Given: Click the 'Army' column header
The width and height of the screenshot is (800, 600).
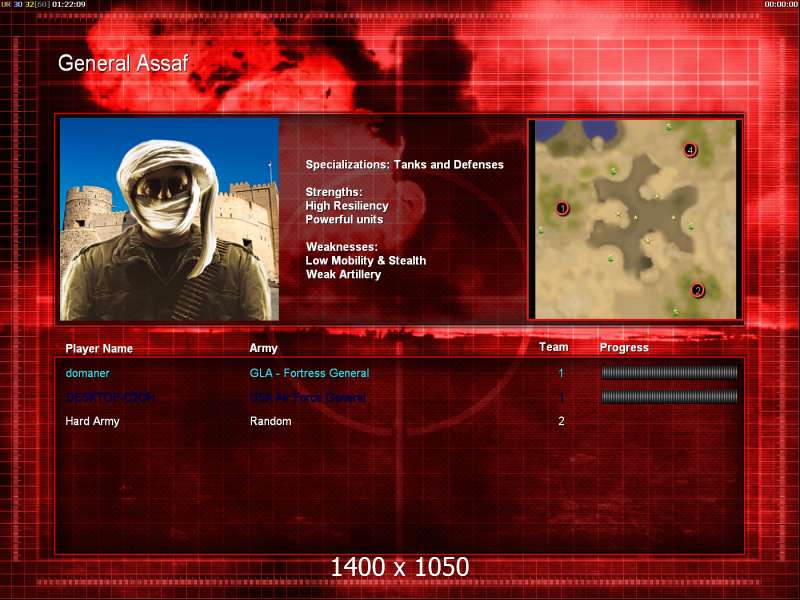Looking at the screenshot, I should click(263, 348).
